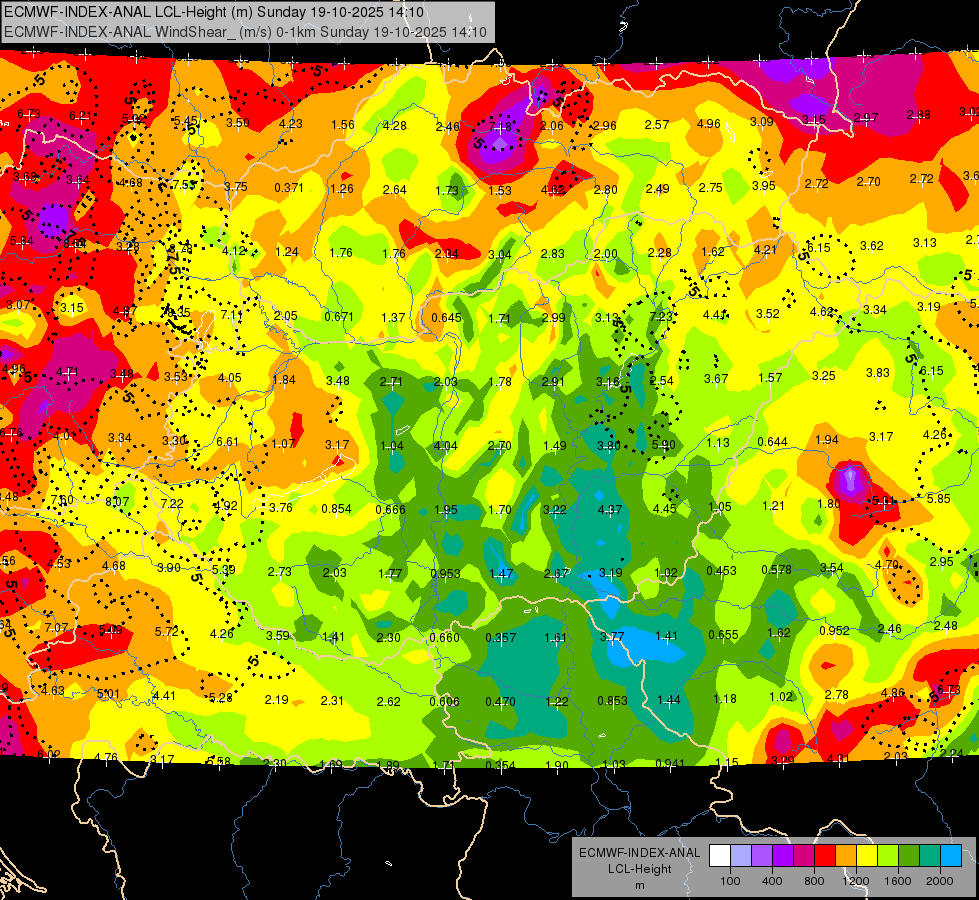The height and width of the screenshot is (900, 979).
Task: Click the light purple legend swatch
Action: 762,856
